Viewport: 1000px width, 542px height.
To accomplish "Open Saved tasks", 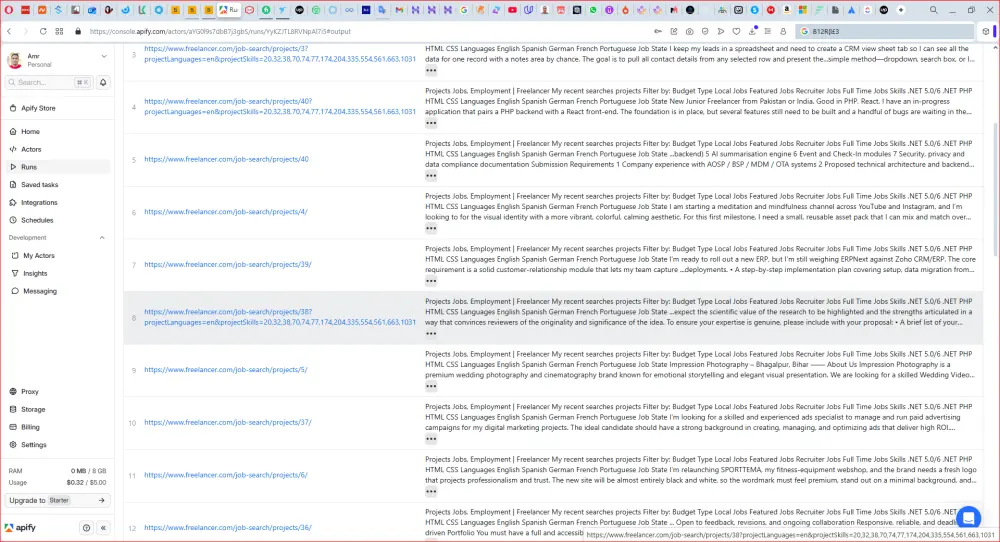I will (x=39, y=185).
